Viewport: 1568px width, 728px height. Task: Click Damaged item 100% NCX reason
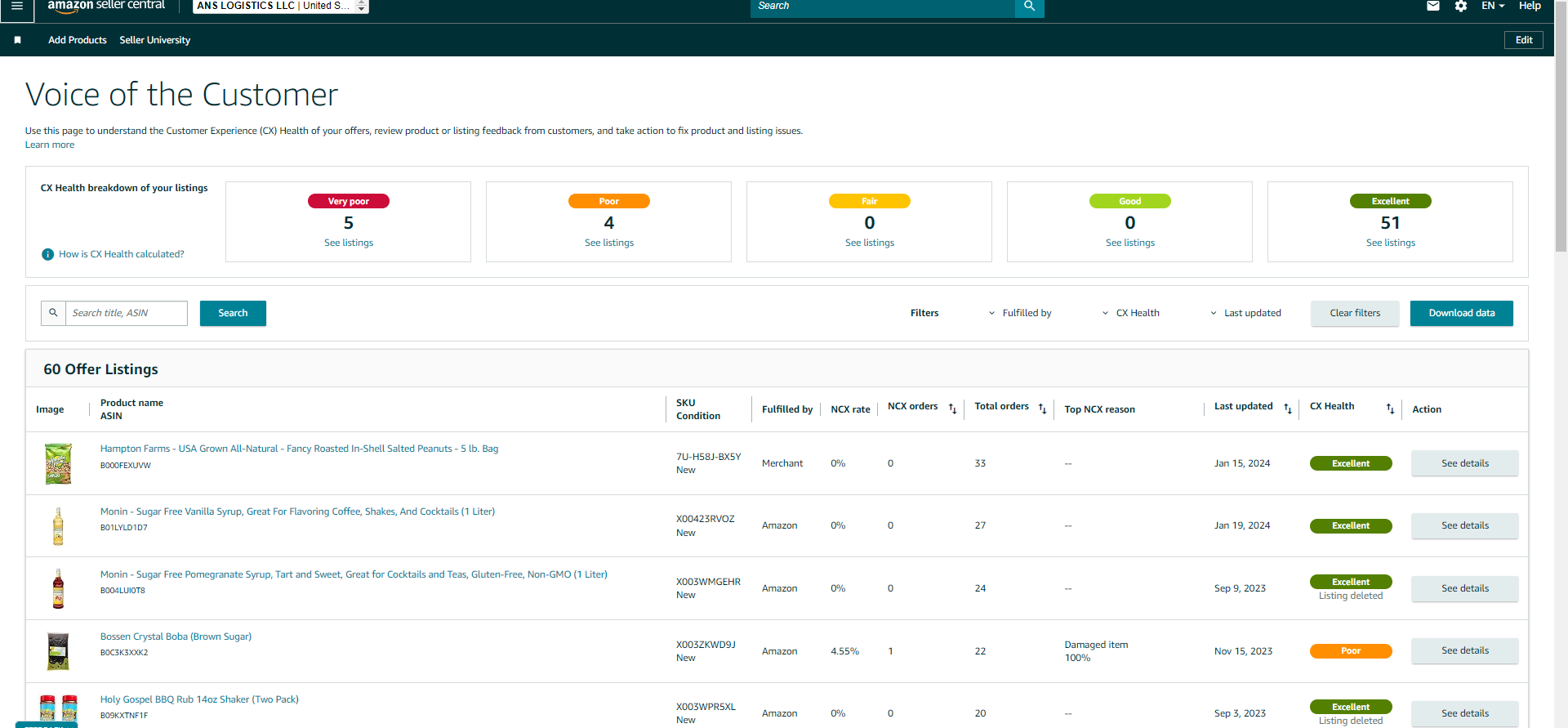pyautogui.click(x=1096, y=651)
